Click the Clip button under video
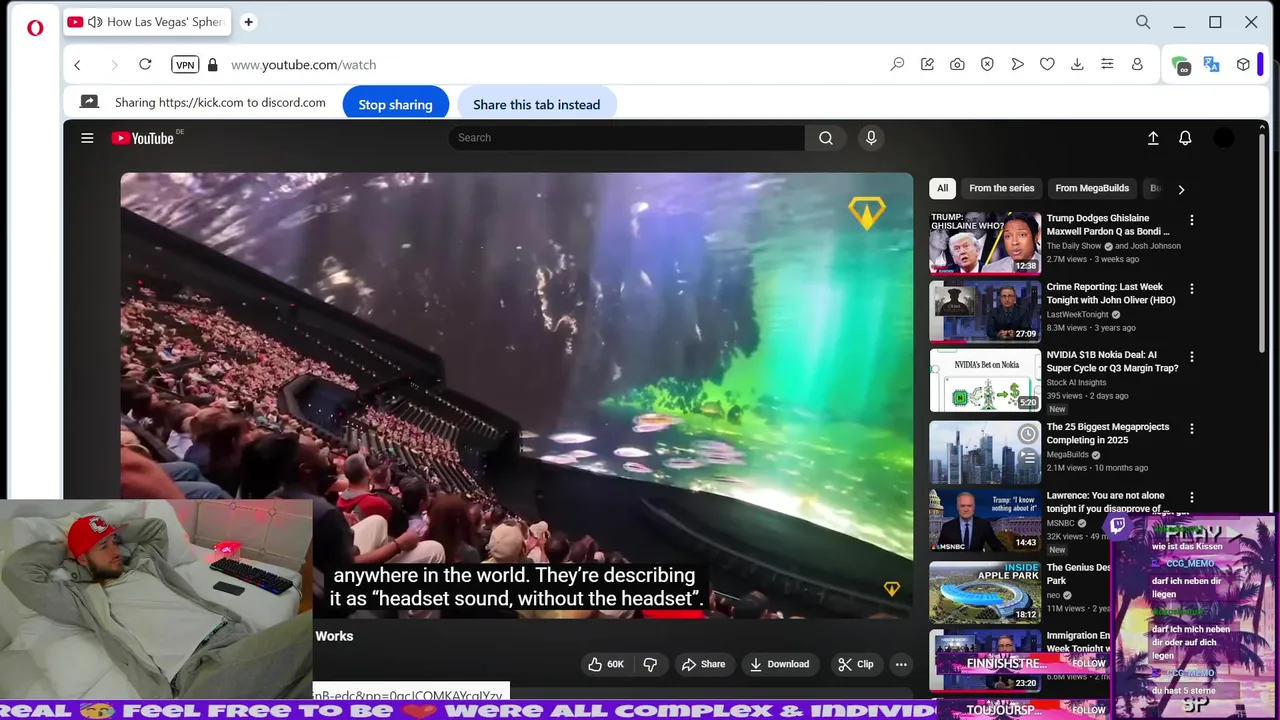The width and height of the screenshot is (1280, 720). click(x=856, y=664)
